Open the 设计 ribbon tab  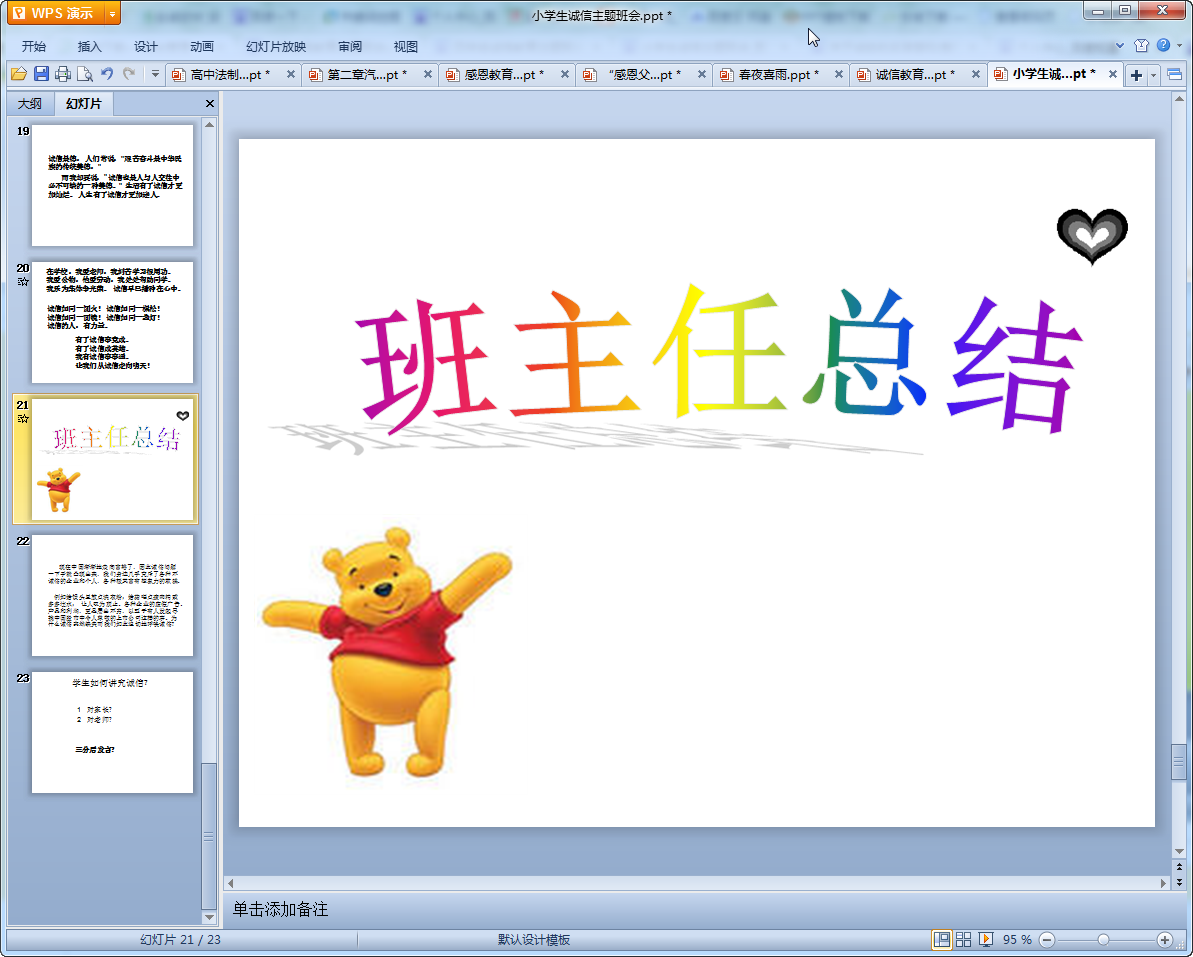click(145, 46)
